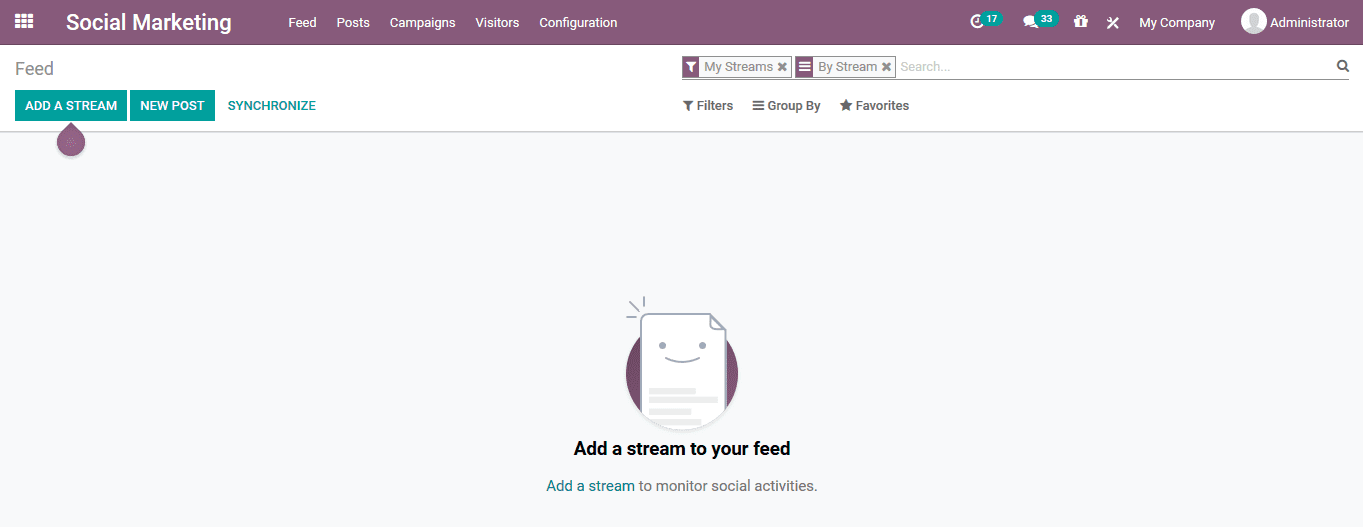The height and width of the screenshot is (527, 1363).
Task: Click the 'Add a stream to your feed' heading
Action: coord(682,449)
